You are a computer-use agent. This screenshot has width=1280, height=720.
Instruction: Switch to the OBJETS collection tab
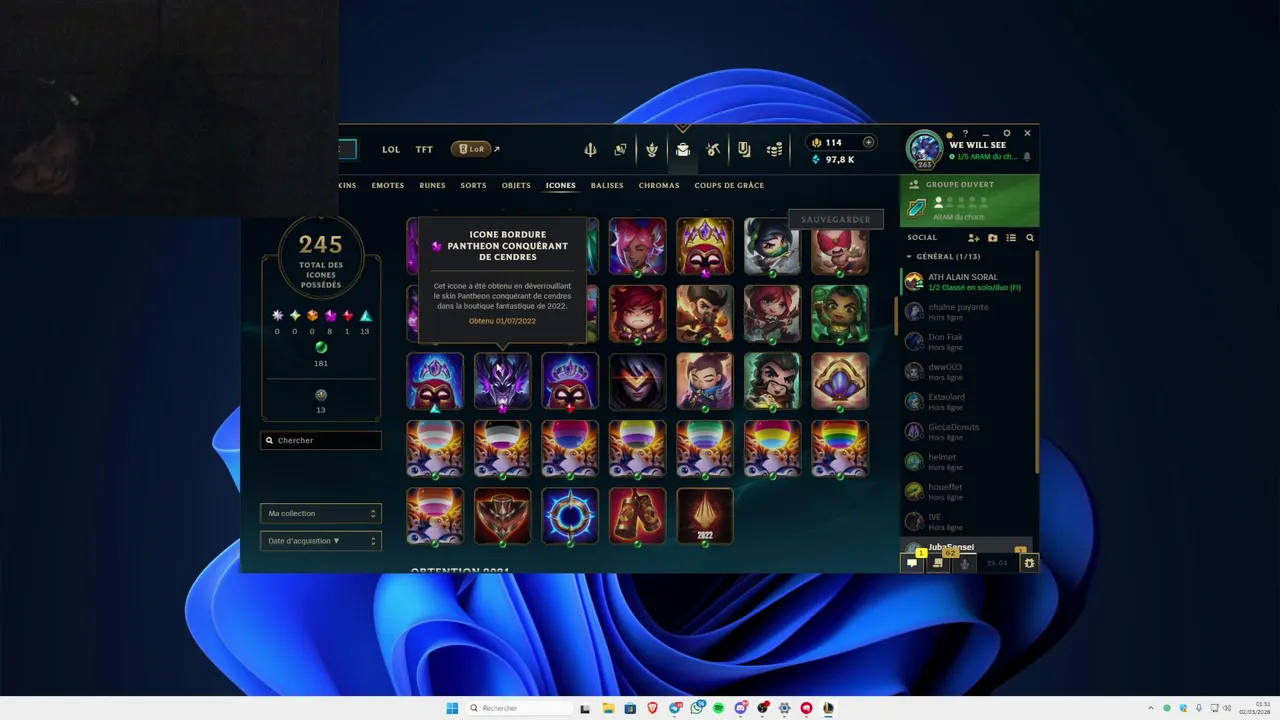516,185
